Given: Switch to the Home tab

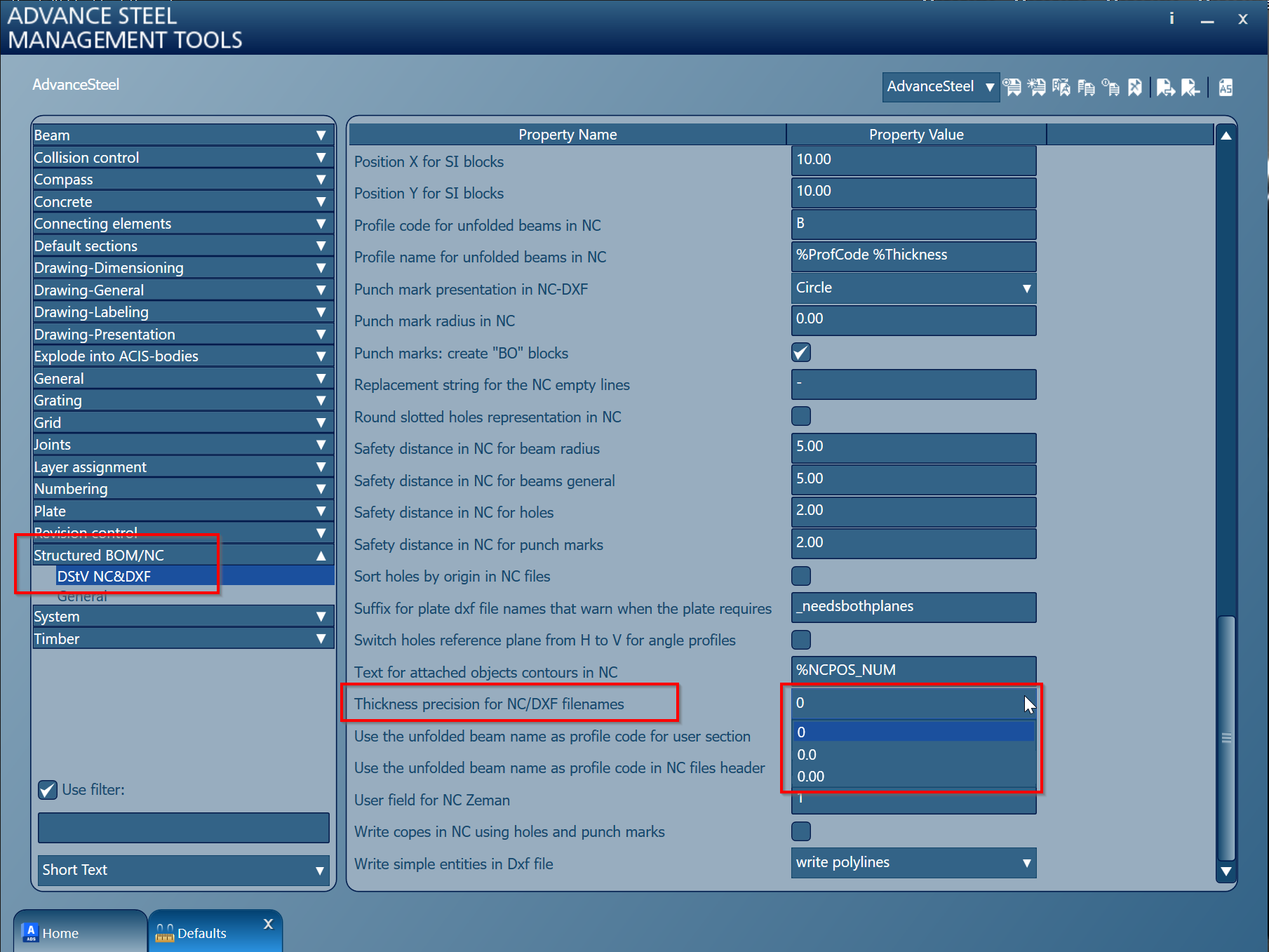Looking at the screenshot, I should pyautogui.click(x=80, y=932).
